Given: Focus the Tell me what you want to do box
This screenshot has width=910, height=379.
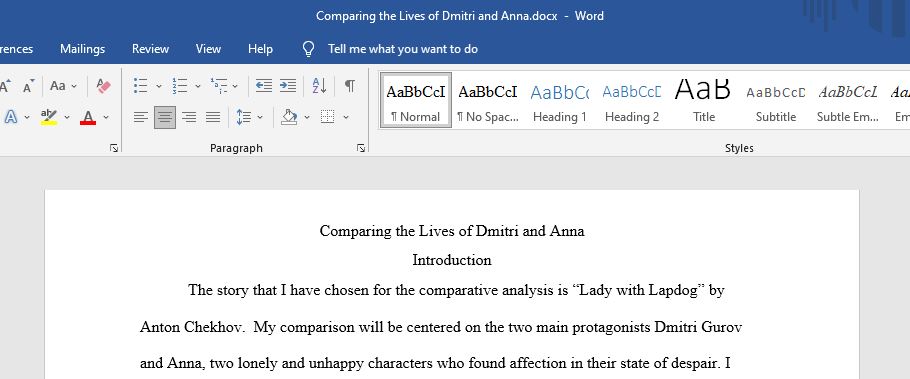Looking at the screenshot, I should coord(403,49).
